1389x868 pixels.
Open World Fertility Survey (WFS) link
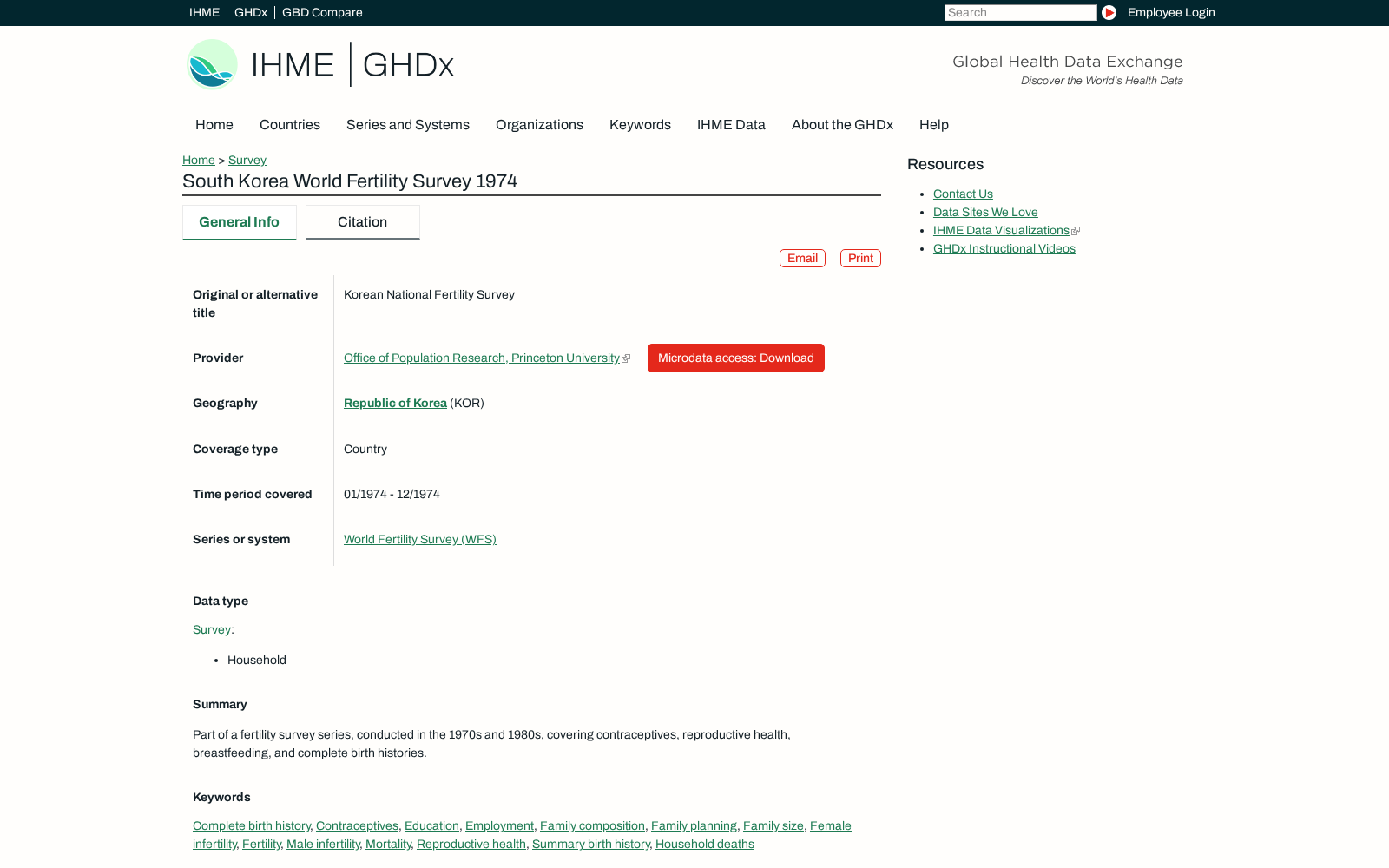[420, 540]
